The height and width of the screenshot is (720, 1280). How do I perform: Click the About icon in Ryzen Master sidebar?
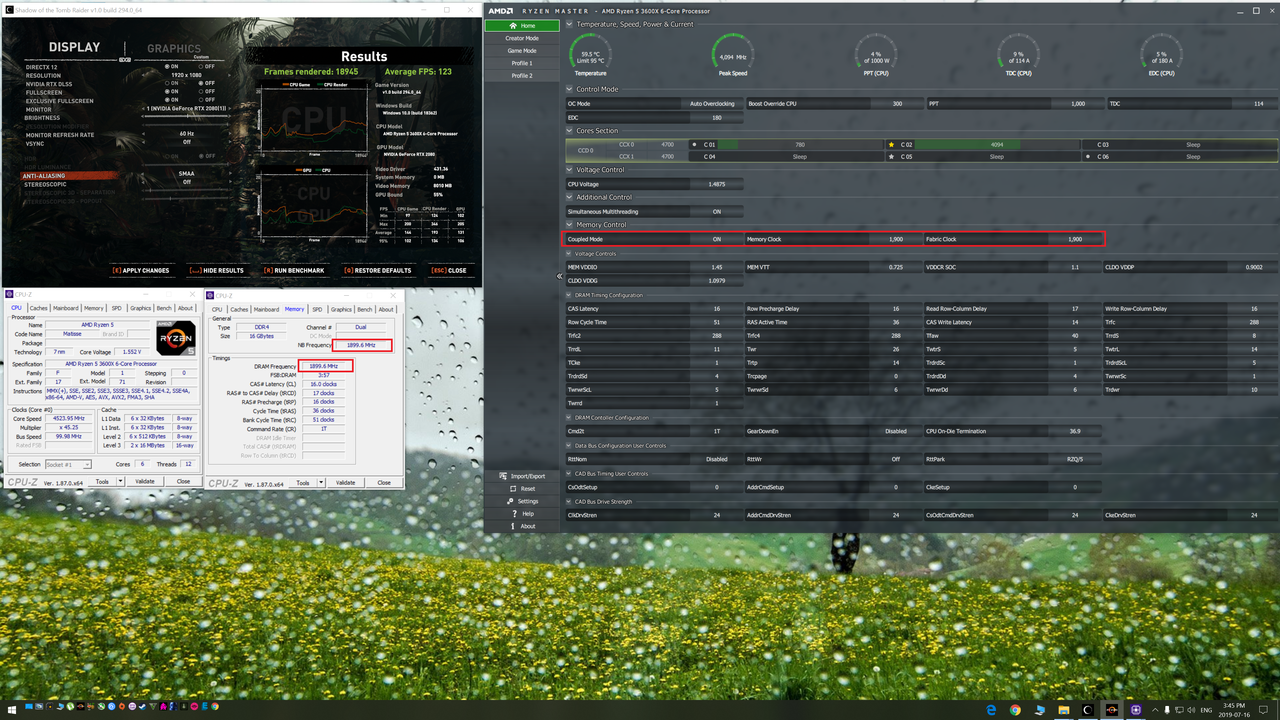tap(512, 526)
